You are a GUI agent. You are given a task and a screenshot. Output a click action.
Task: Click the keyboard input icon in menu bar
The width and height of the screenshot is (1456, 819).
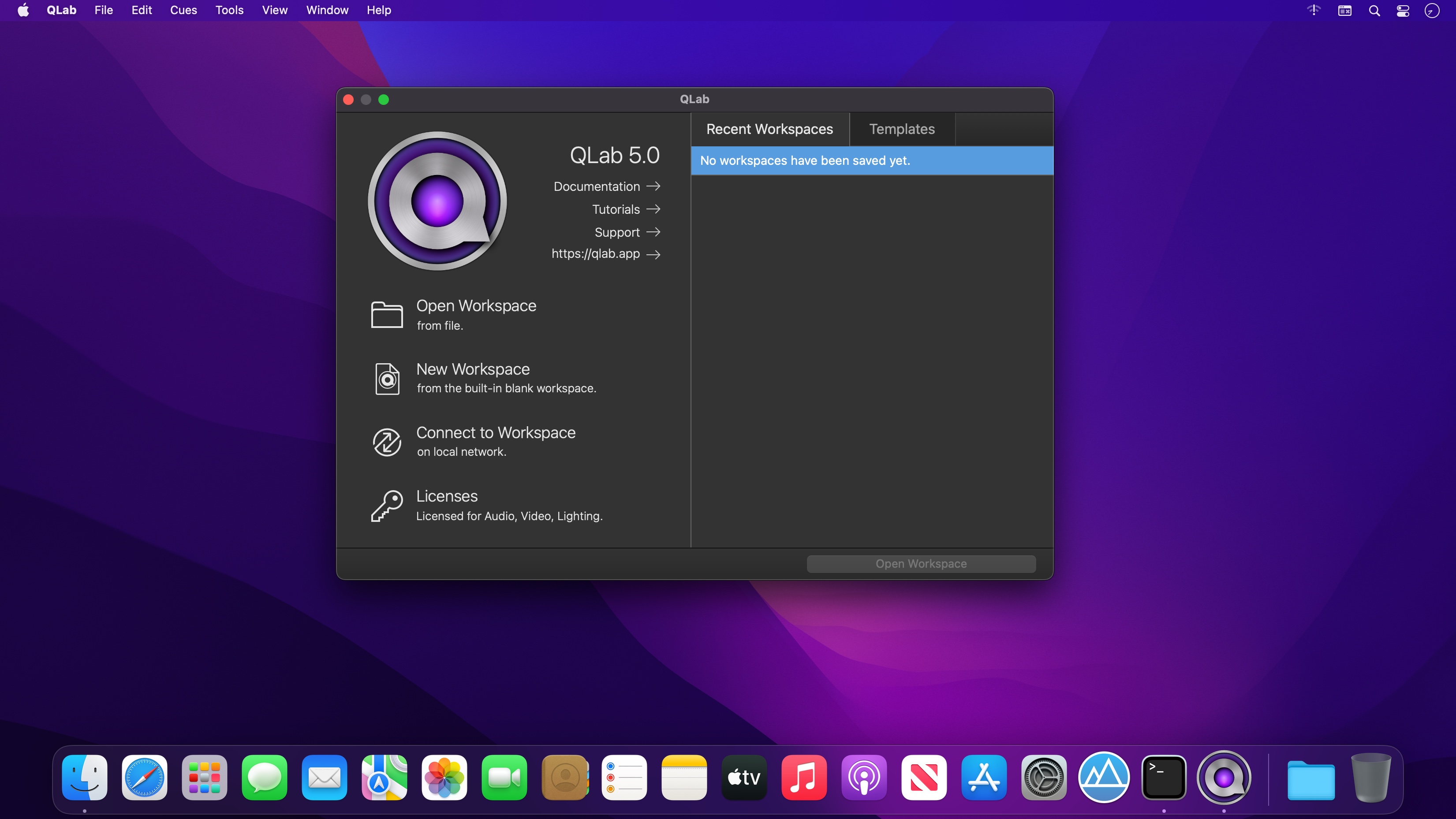coord(1344,11)
